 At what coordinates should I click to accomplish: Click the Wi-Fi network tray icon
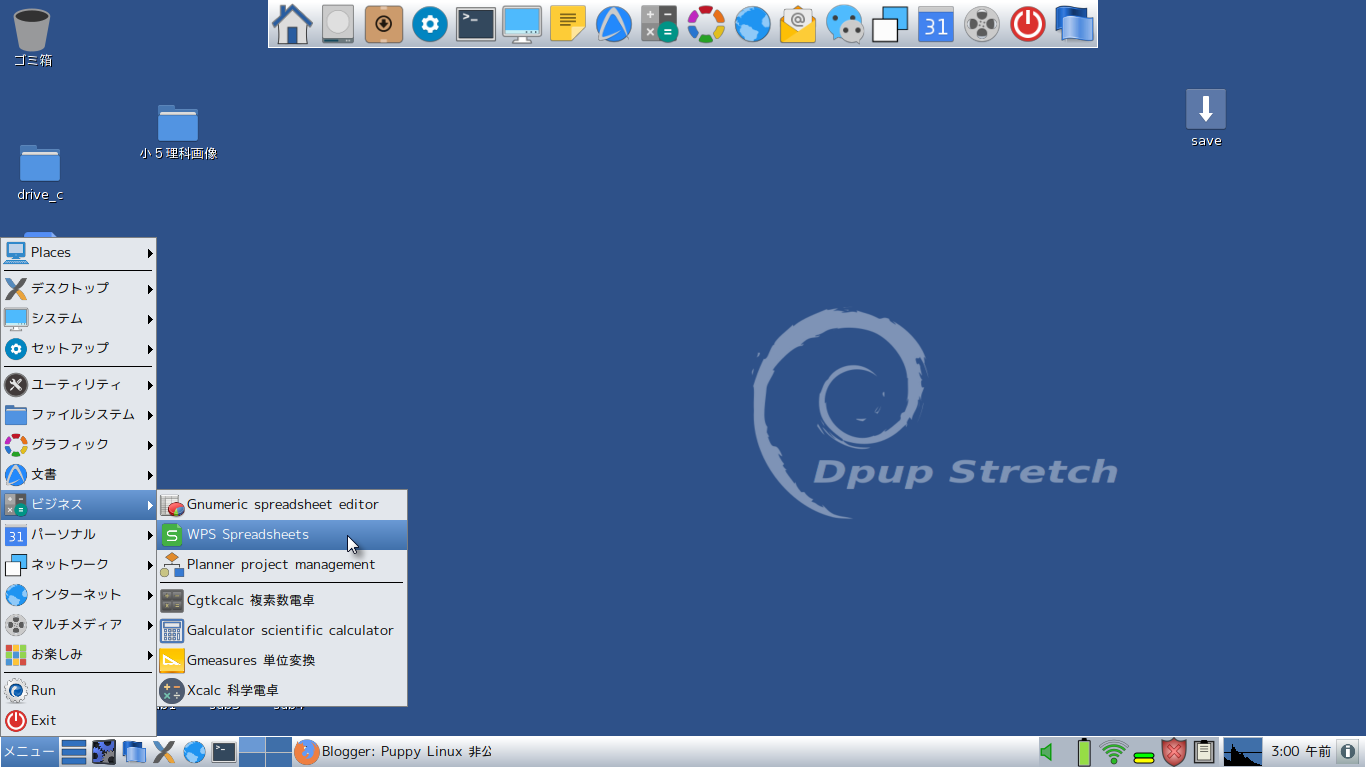(1113, 752)
